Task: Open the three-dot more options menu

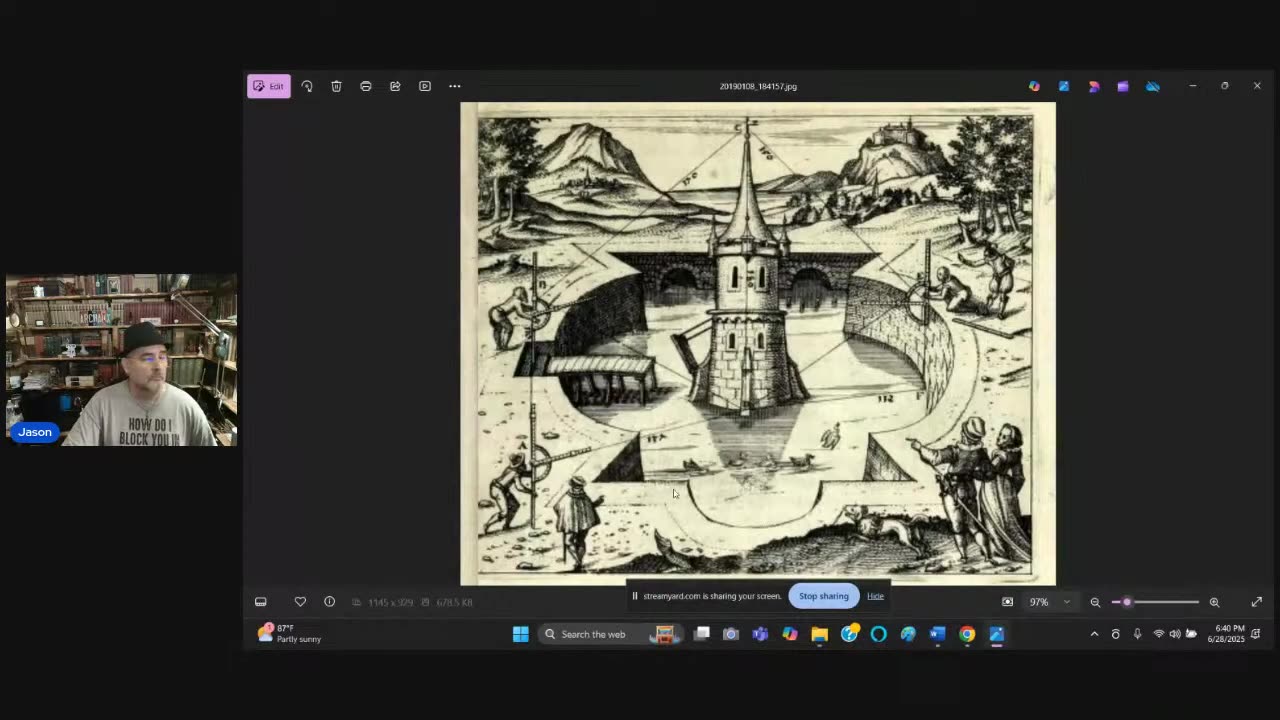Action: [x=454, y=86]
